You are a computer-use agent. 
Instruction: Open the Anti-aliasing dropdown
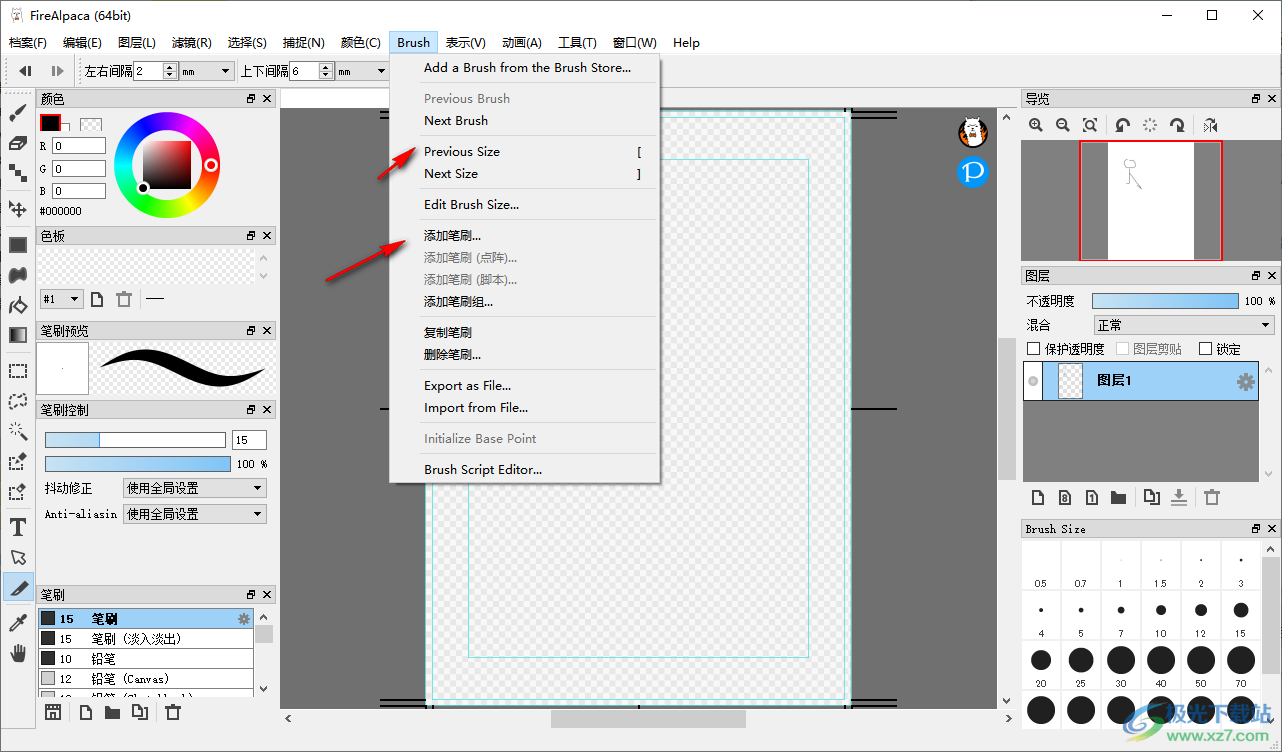[x=194, y=514]
